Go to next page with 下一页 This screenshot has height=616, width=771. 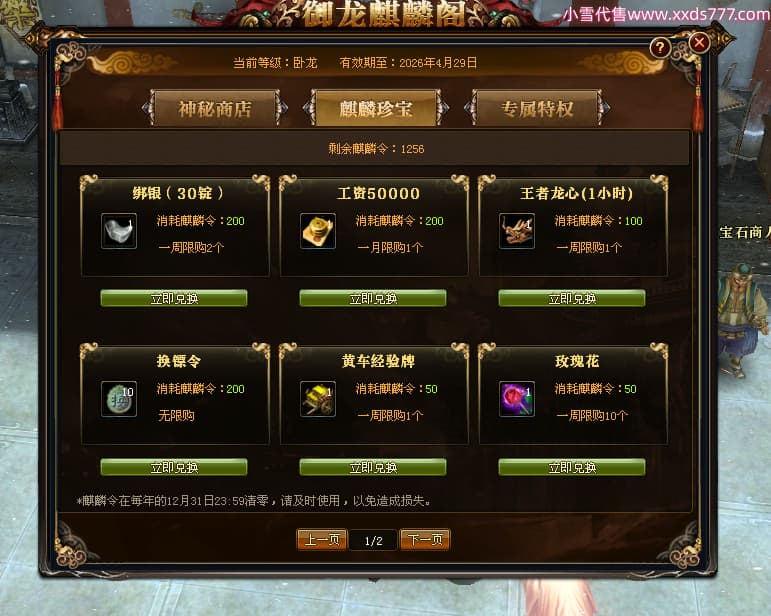coord(425,540)
